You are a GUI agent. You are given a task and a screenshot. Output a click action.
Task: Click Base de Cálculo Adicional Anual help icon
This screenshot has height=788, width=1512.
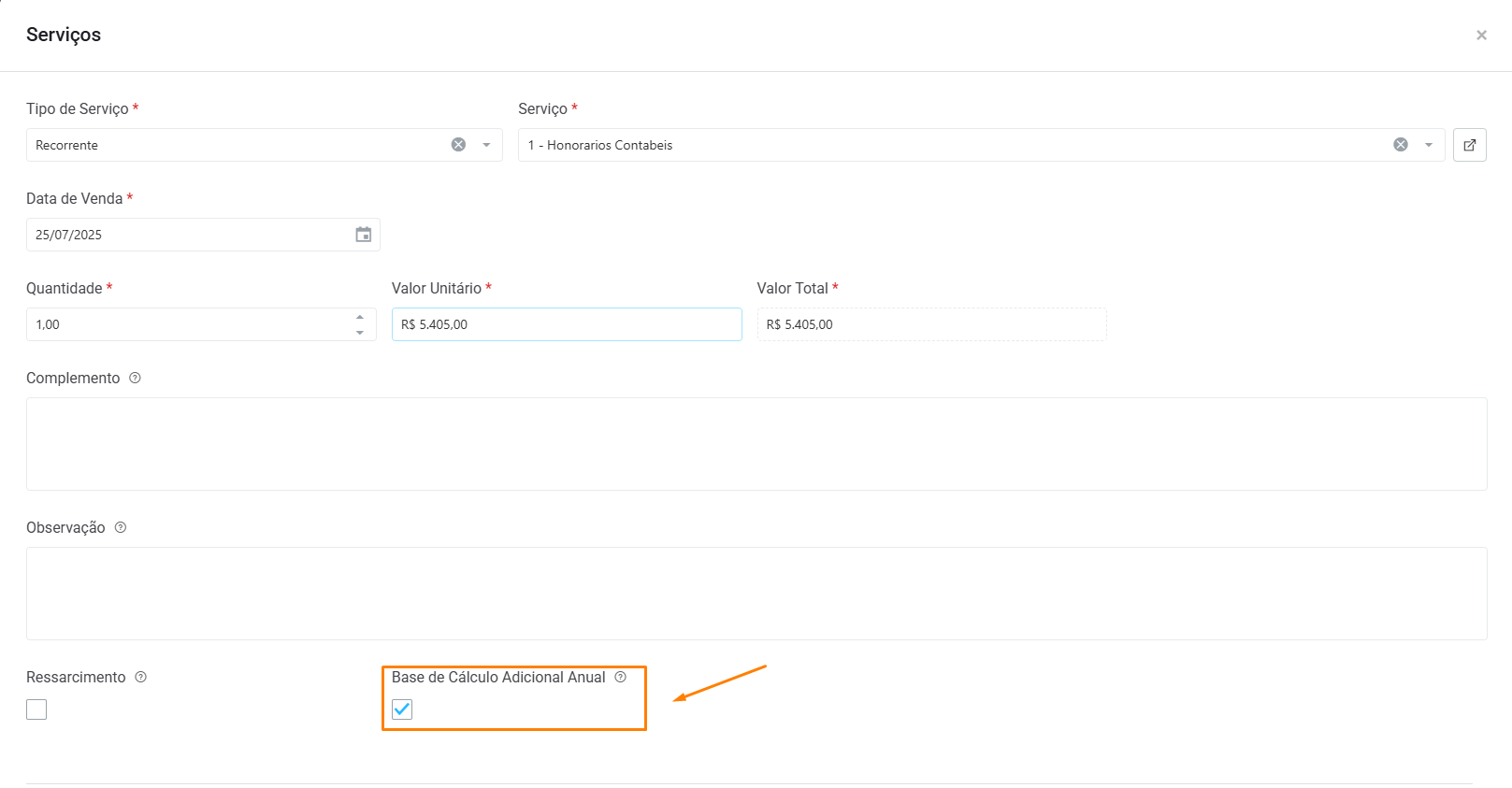click(x=621, y=678)
